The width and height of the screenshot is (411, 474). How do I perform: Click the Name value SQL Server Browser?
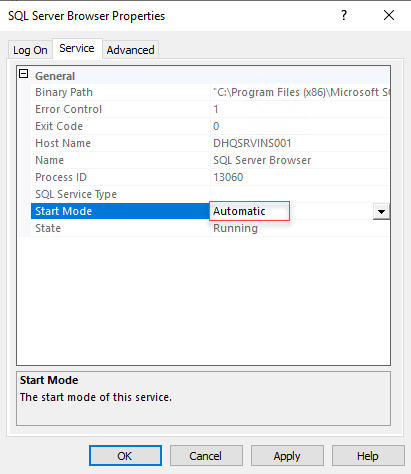tap(262, 160)
